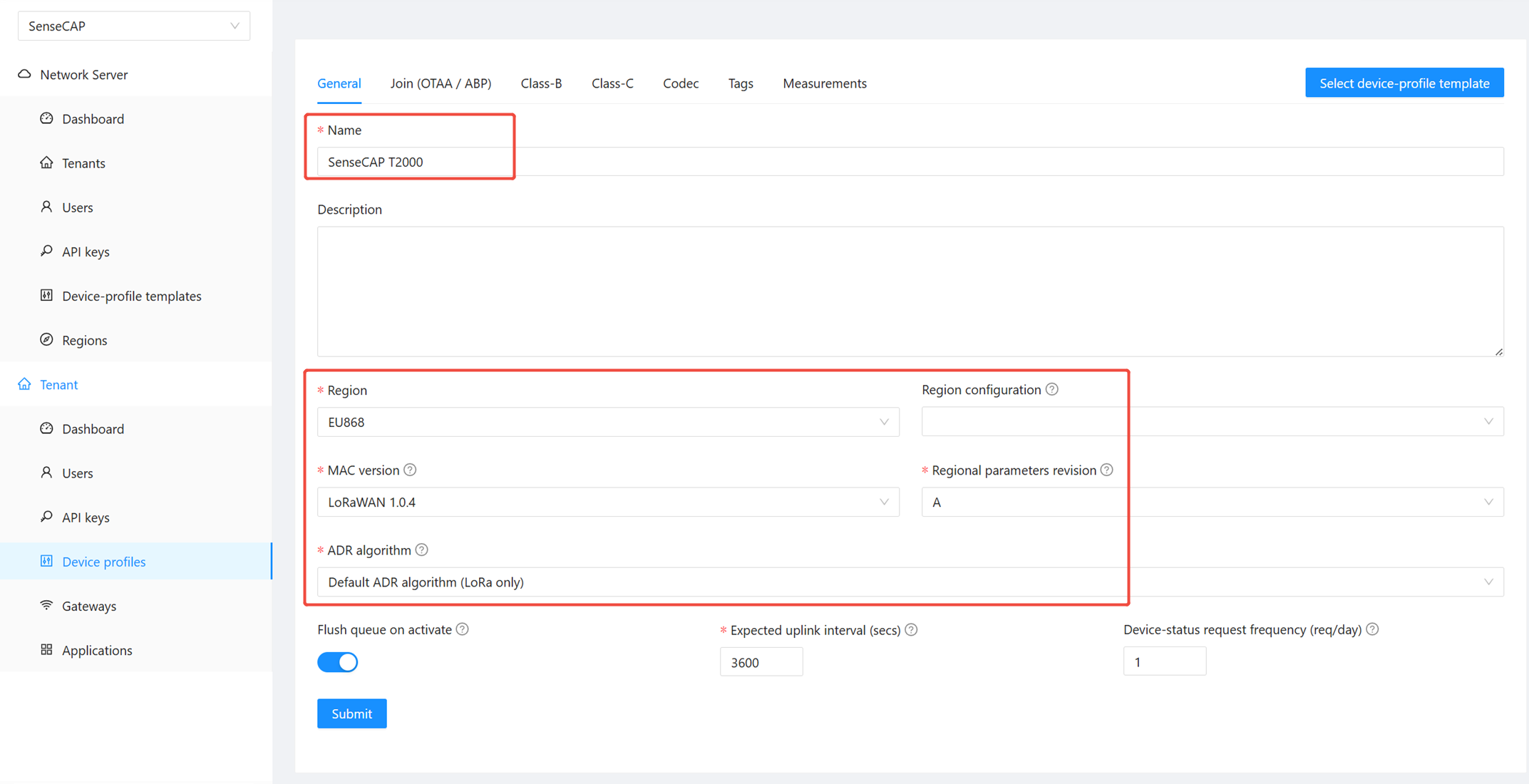1529x784 pixels.
Task: Click help icon next to MAC version
Action: (410, 470)
